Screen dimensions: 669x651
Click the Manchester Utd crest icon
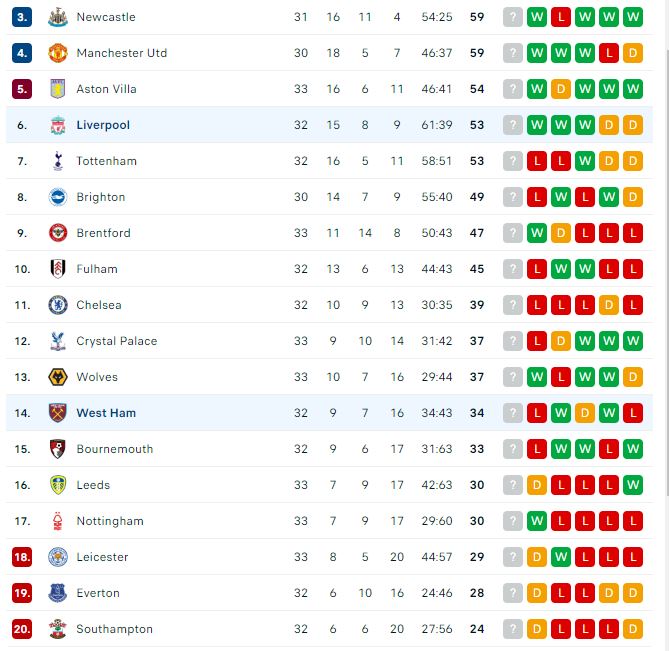[57, 53]
